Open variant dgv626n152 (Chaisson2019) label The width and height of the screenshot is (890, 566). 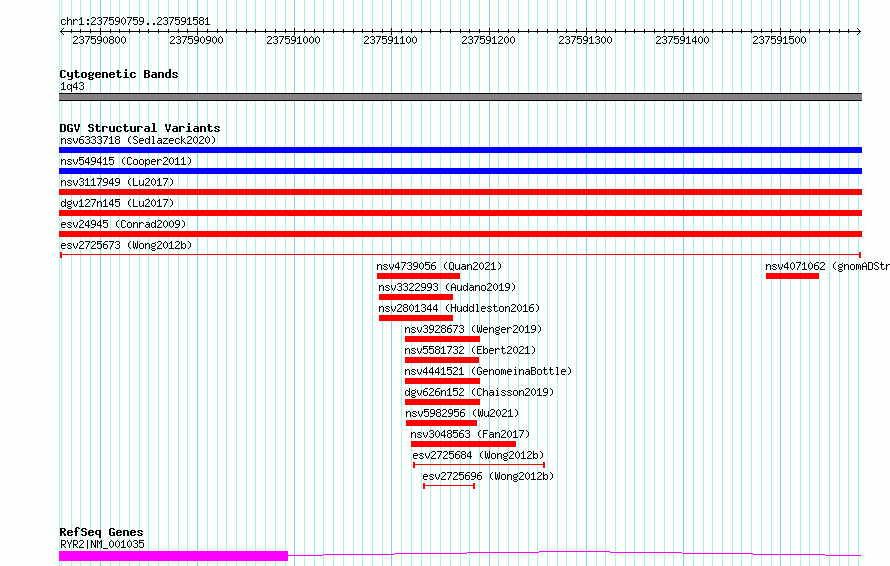(x=479, y=392)
